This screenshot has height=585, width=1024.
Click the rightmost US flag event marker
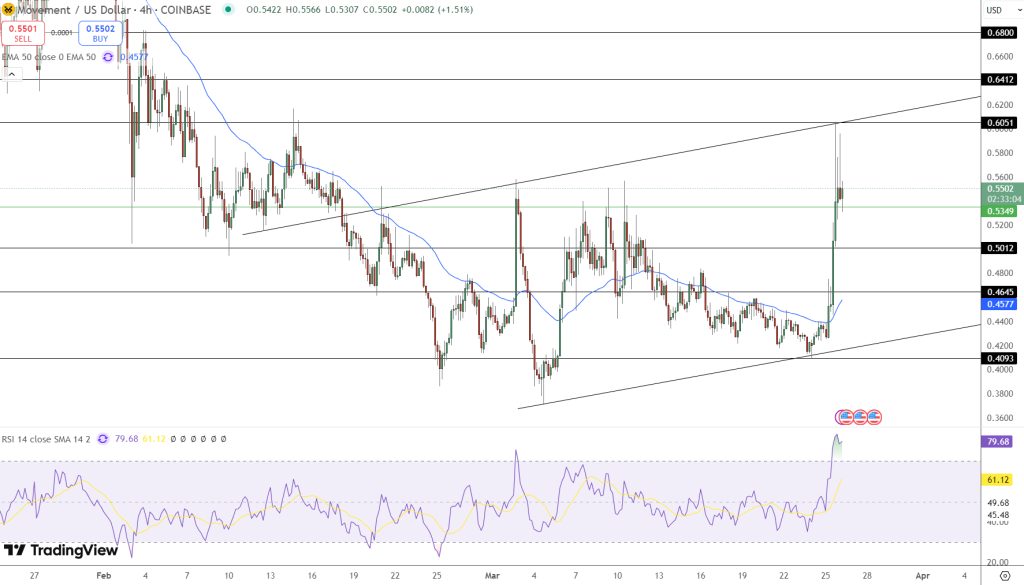click(x=875, y=417)
